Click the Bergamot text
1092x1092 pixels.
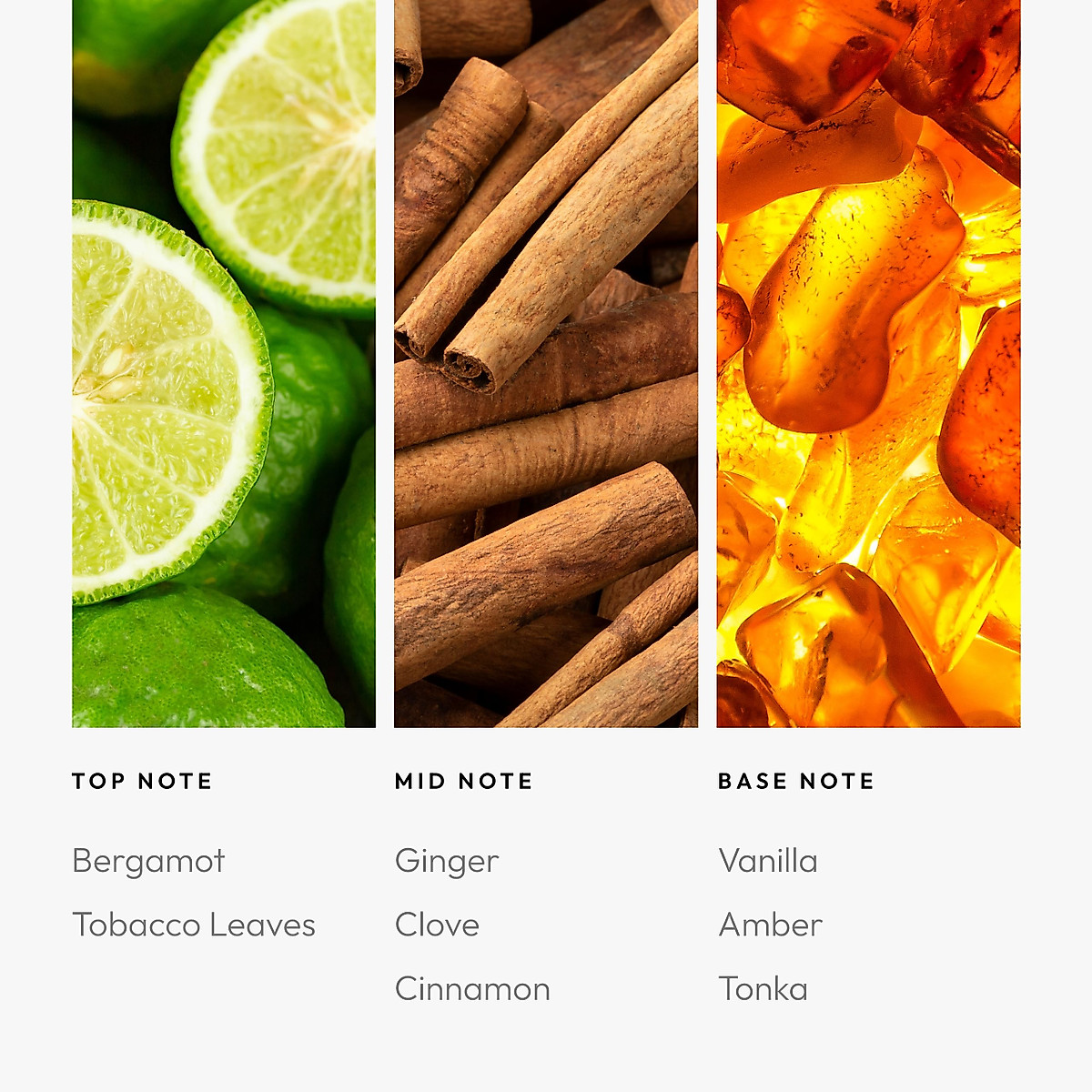pyautogui.click(x=148, y=861)
